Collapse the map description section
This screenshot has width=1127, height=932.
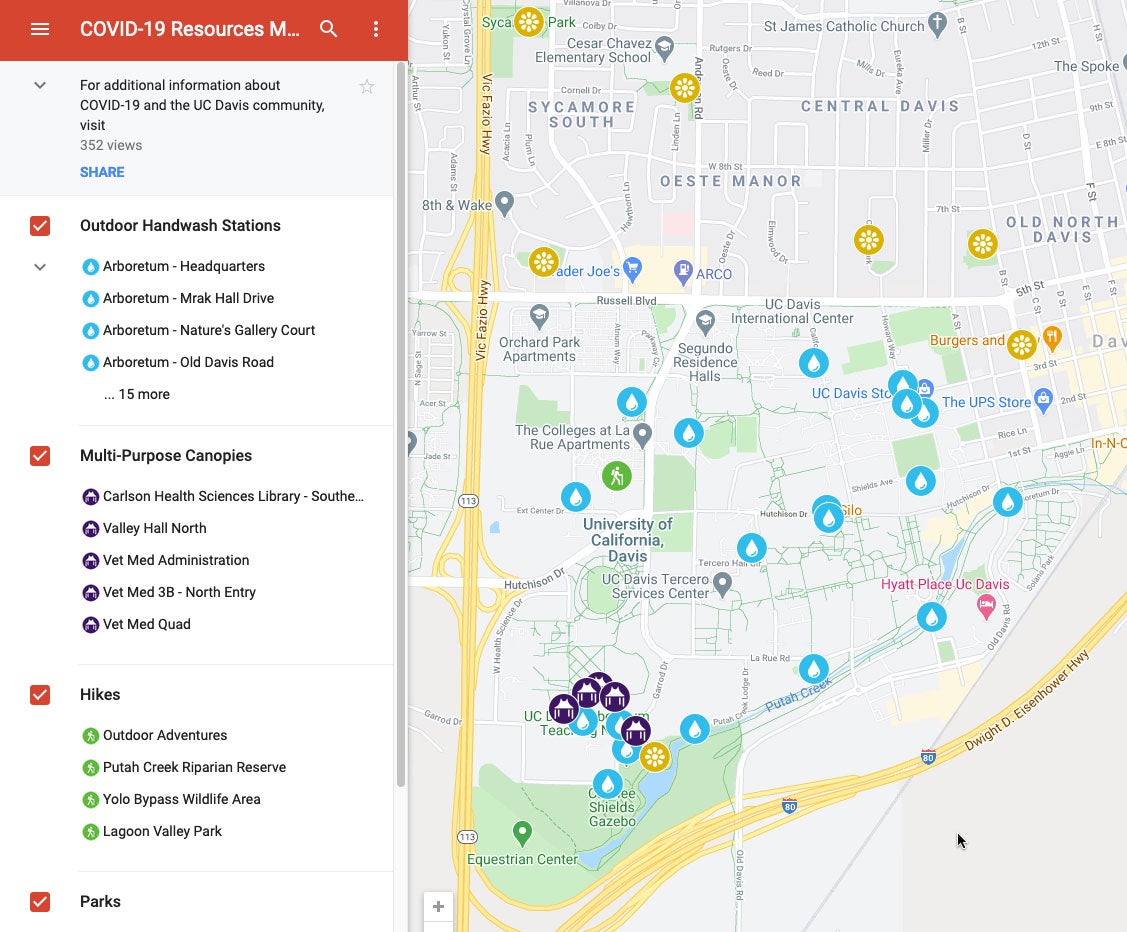tap(40, 85)
